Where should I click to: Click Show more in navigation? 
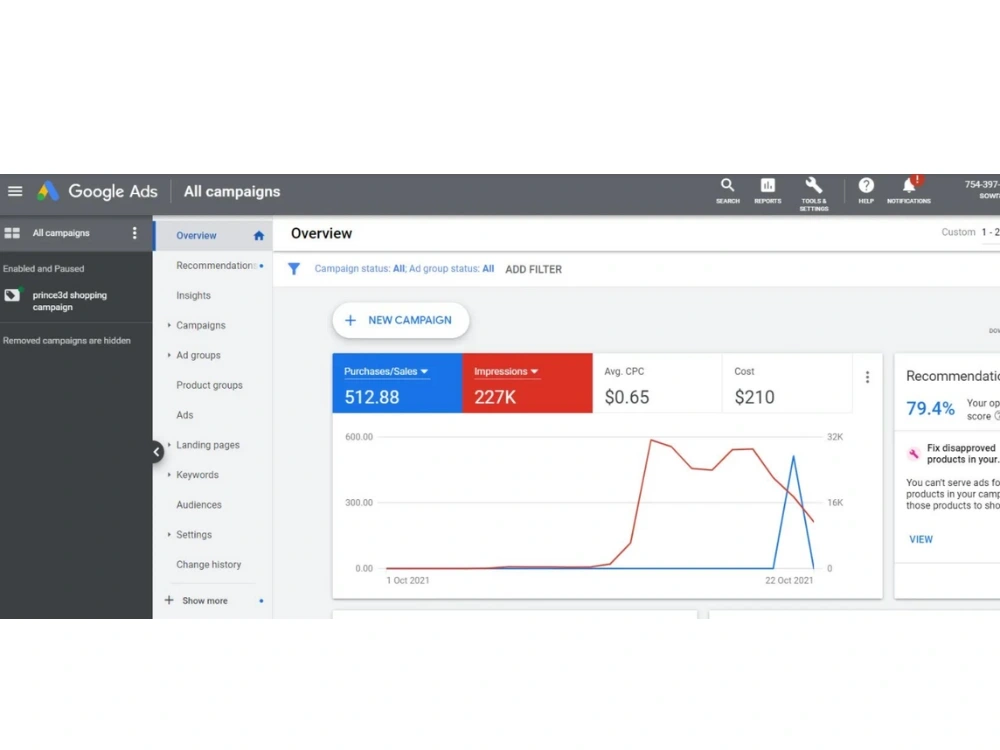click(205, 601)
